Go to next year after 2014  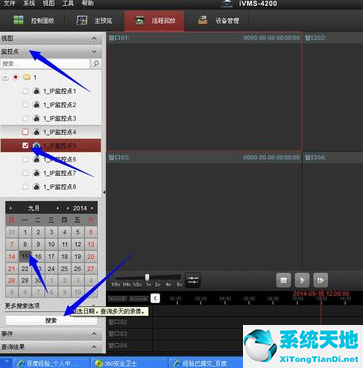coord(92,208)
